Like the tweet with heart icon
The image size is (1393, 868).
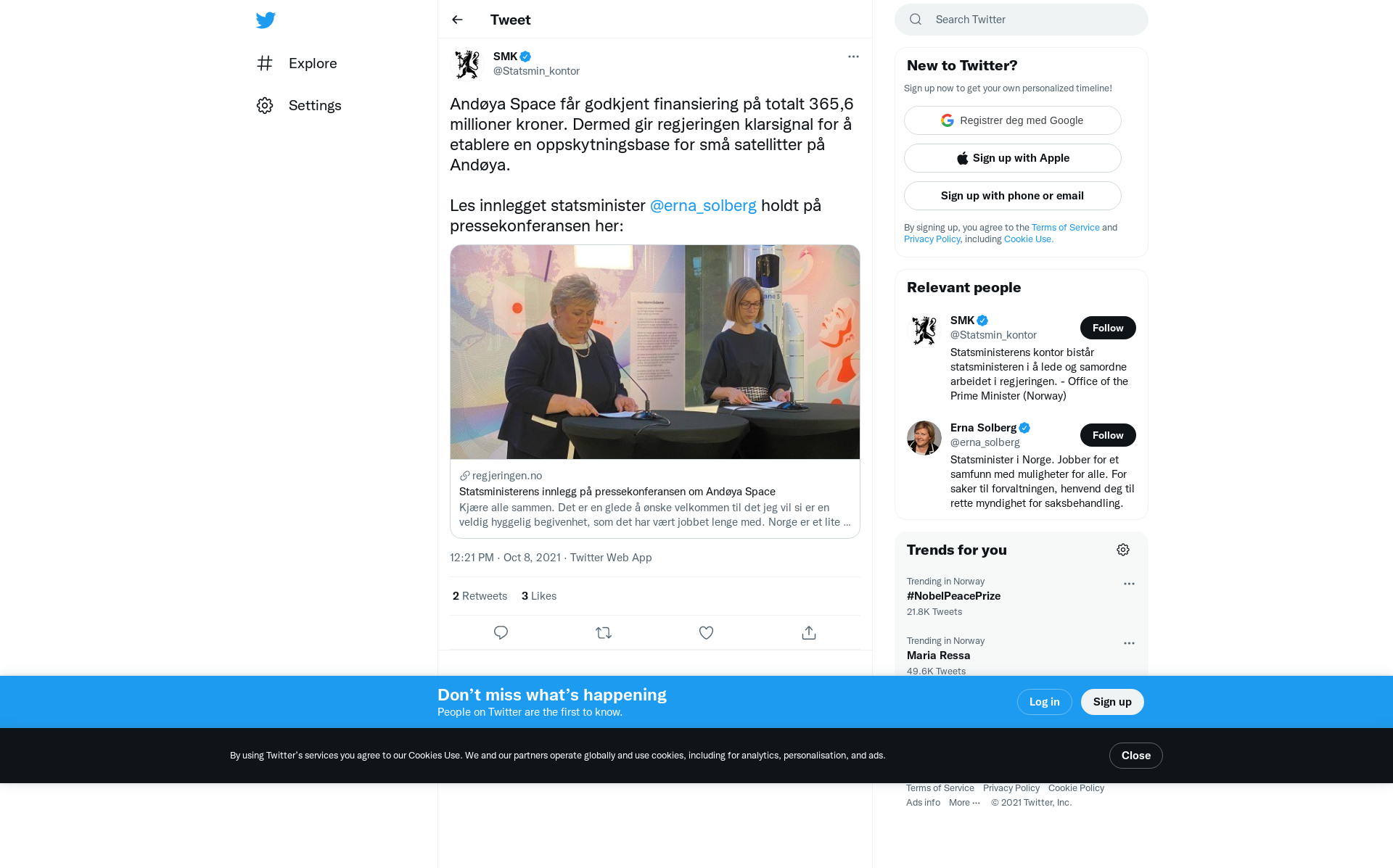pyautogui.click(x=706, y=632)
